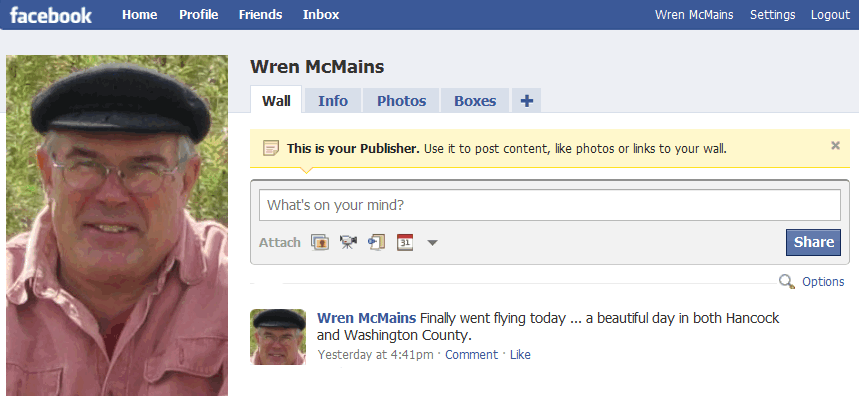
Task: Click the Comment link under the post
Action: (x=471, y=354)
